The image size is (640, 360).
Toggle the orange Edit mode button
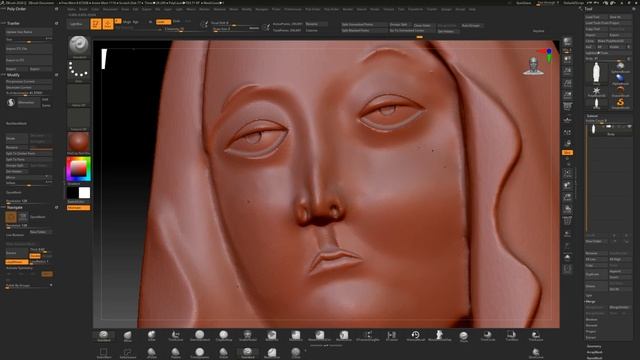coord(96,24)
